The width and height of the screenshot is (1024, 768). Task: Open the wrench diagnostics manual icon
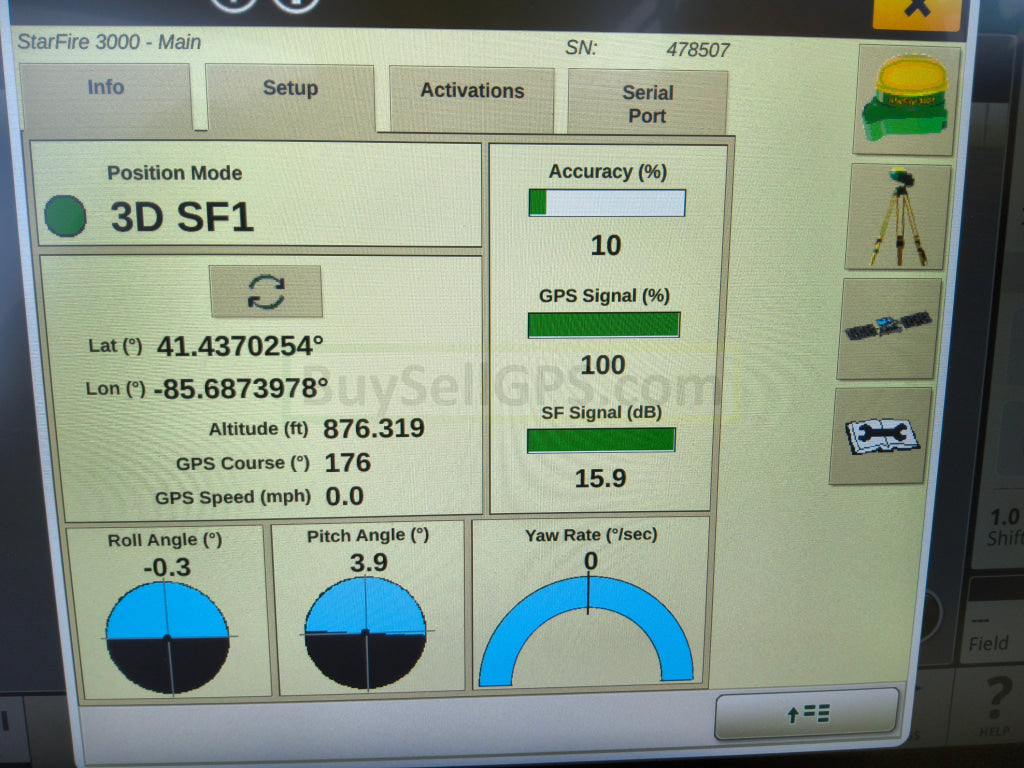click(x=880, y=436)
